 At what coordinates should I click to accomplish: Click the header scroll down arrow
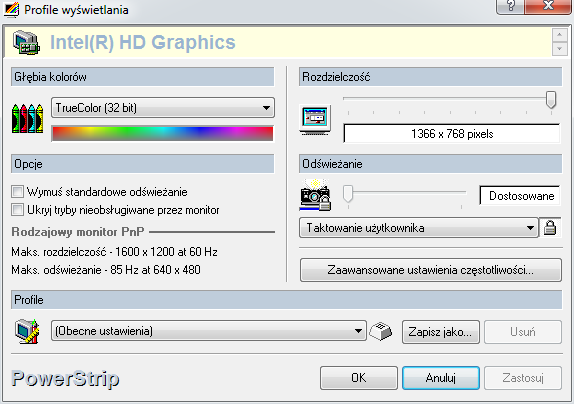click(559, 49)
